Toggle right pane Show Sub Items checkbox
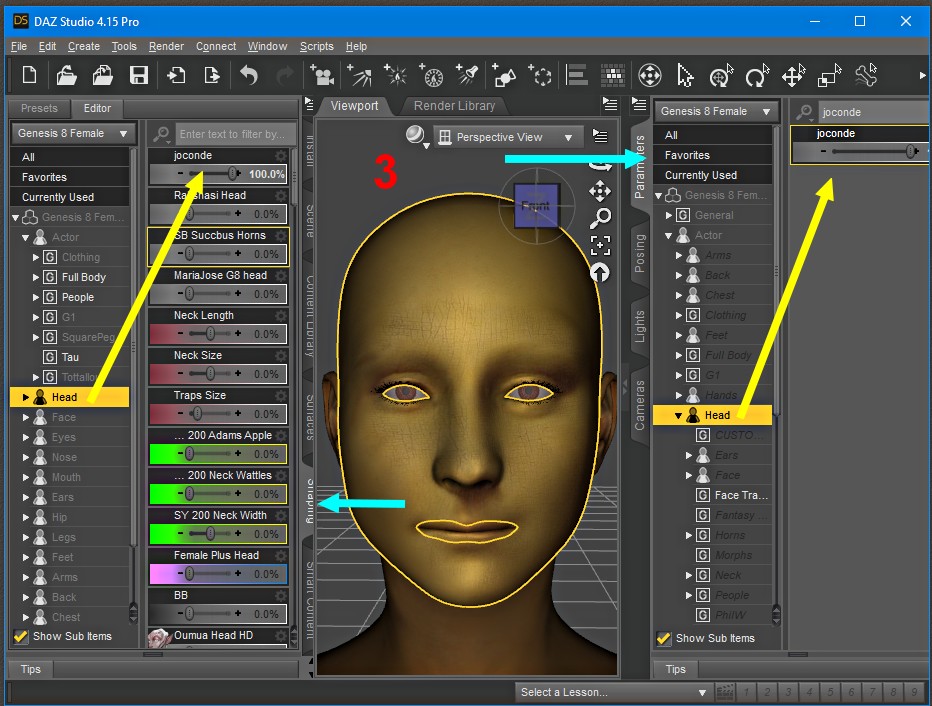Screen dimensions: 932x706 [x=664, y=639]
